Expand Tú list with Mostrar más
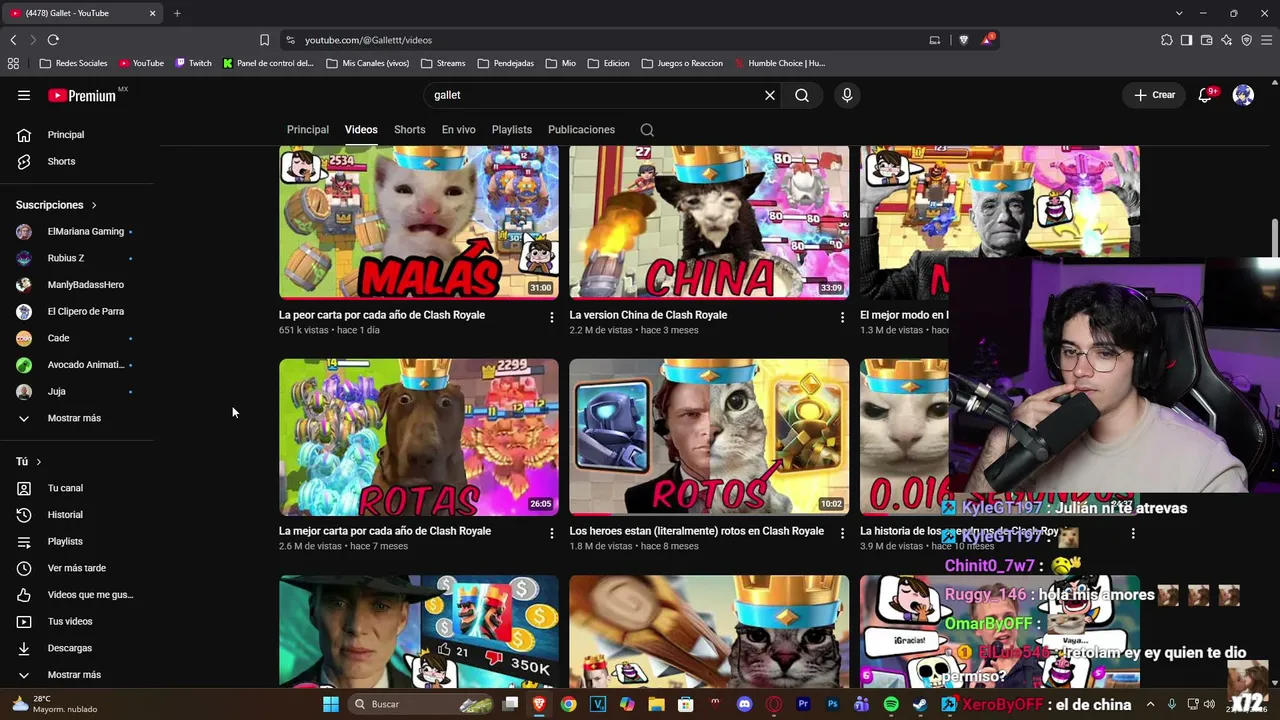The height and width of the screenshot is (720, 1280). point(77,675)
